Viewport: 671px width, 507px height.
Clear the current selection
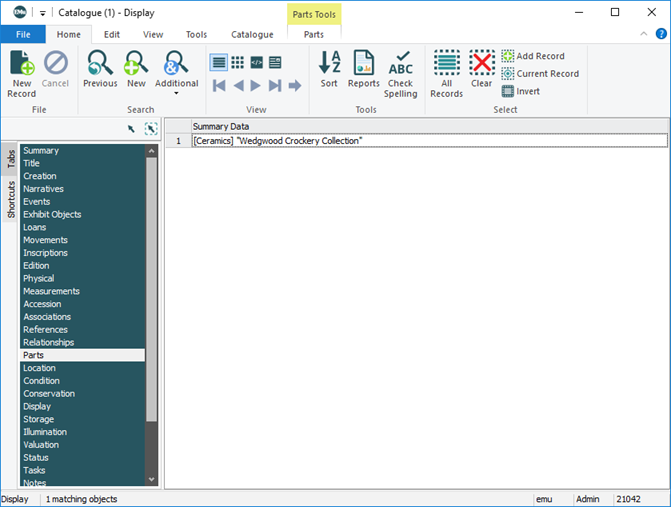482,72
